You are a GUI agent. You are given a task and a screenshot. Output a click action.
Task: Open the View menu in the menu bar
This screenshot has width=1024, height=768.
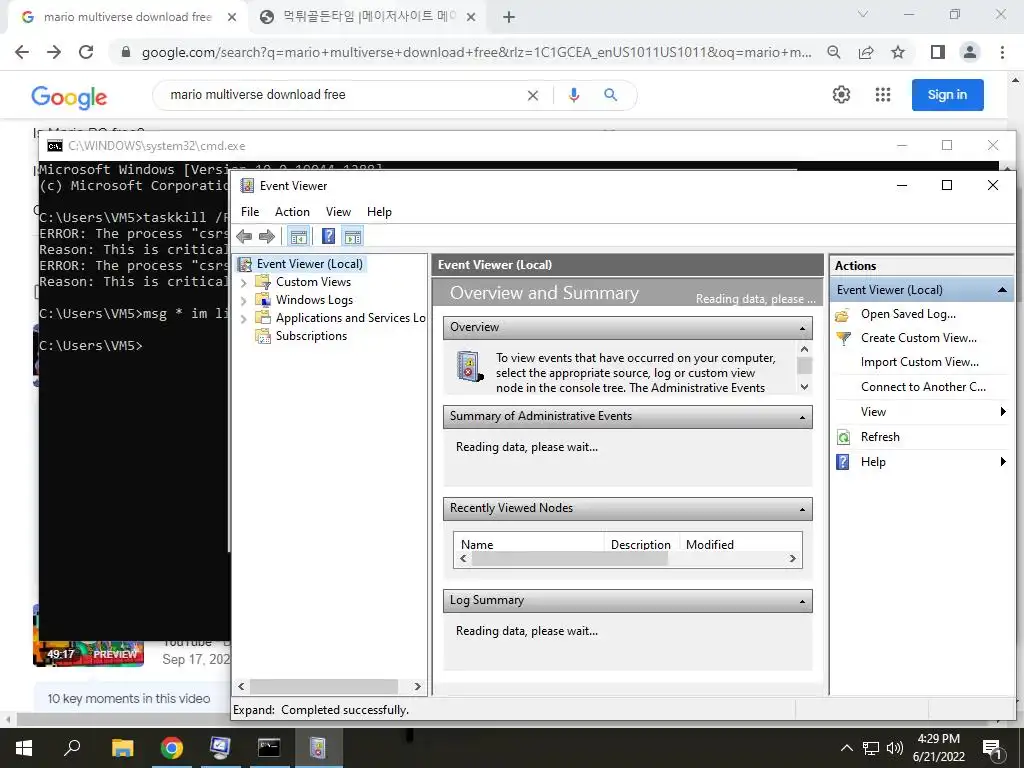pyautogui.click(x=338, y=212)
